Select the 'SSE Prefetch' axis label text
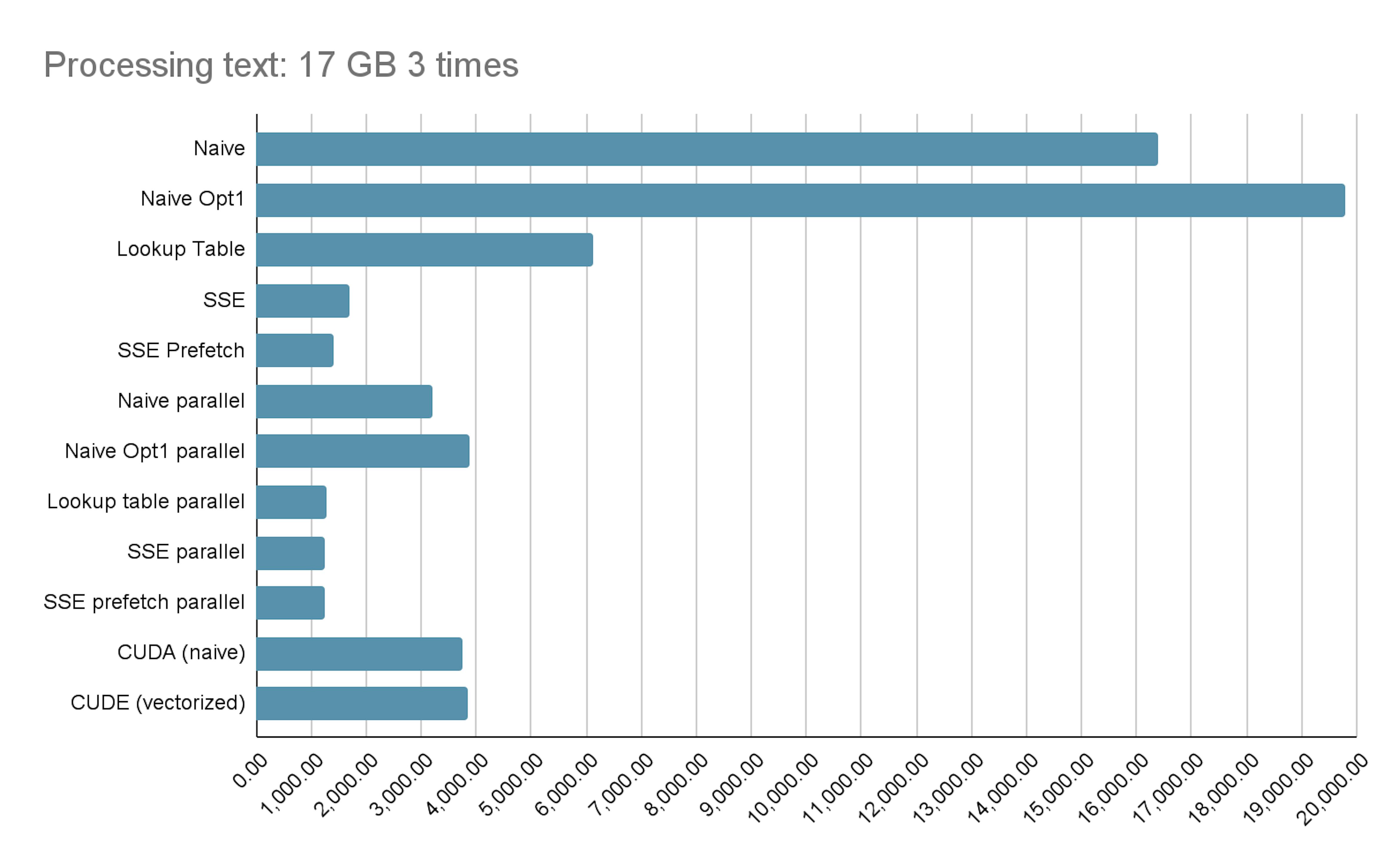Image resolution: width=1400 pixels, height=865 pixels. tap(181, 350)
